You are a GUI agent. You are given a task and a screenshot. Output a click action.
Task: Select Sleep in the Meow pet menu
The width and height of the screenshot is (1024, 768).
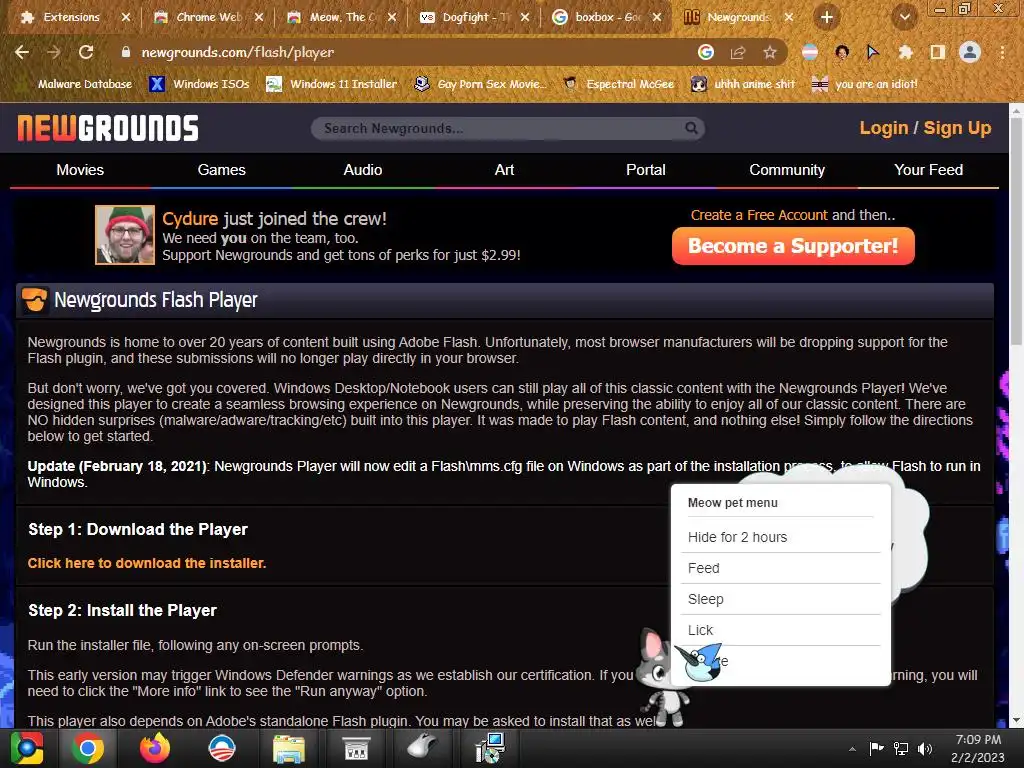pos(780,600)
